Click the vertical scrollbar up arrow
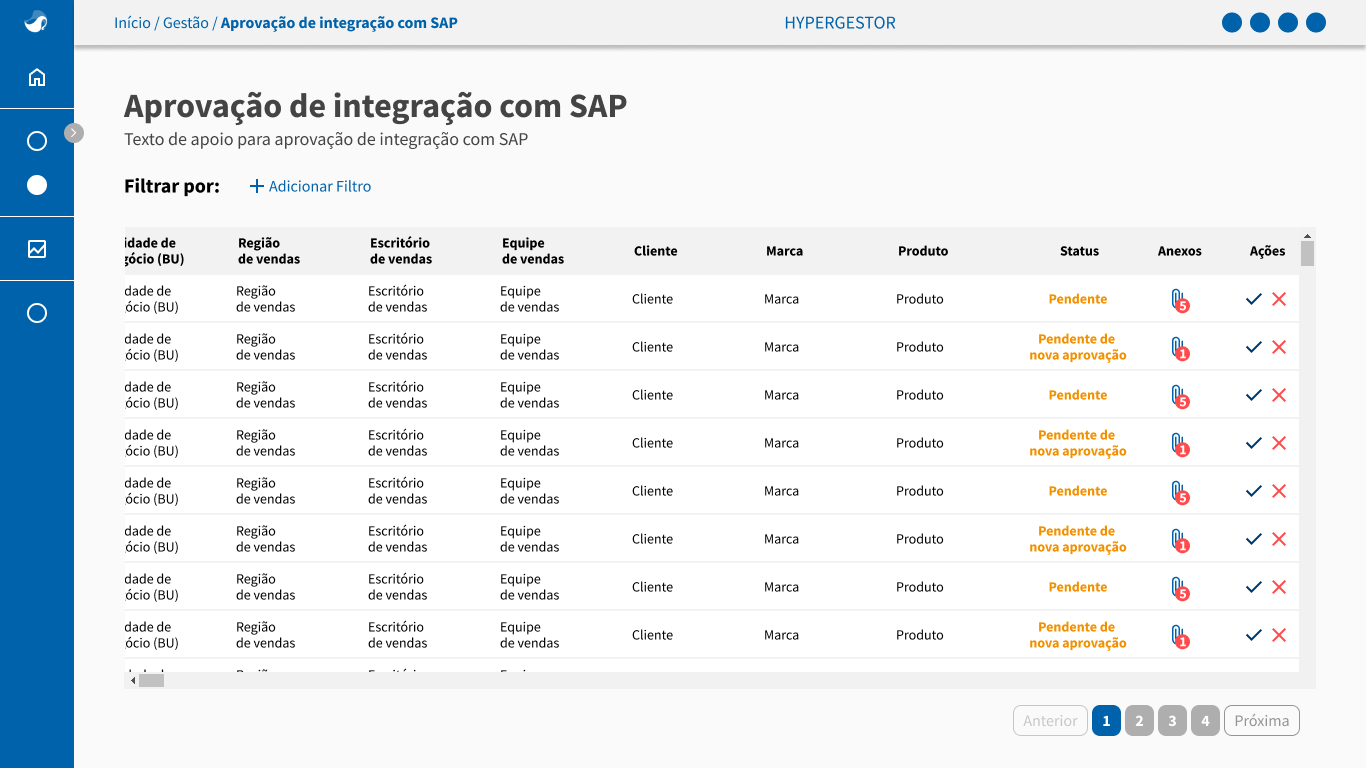The height and width of the screenshot is (768, 1366). [x=1307, y=235]
